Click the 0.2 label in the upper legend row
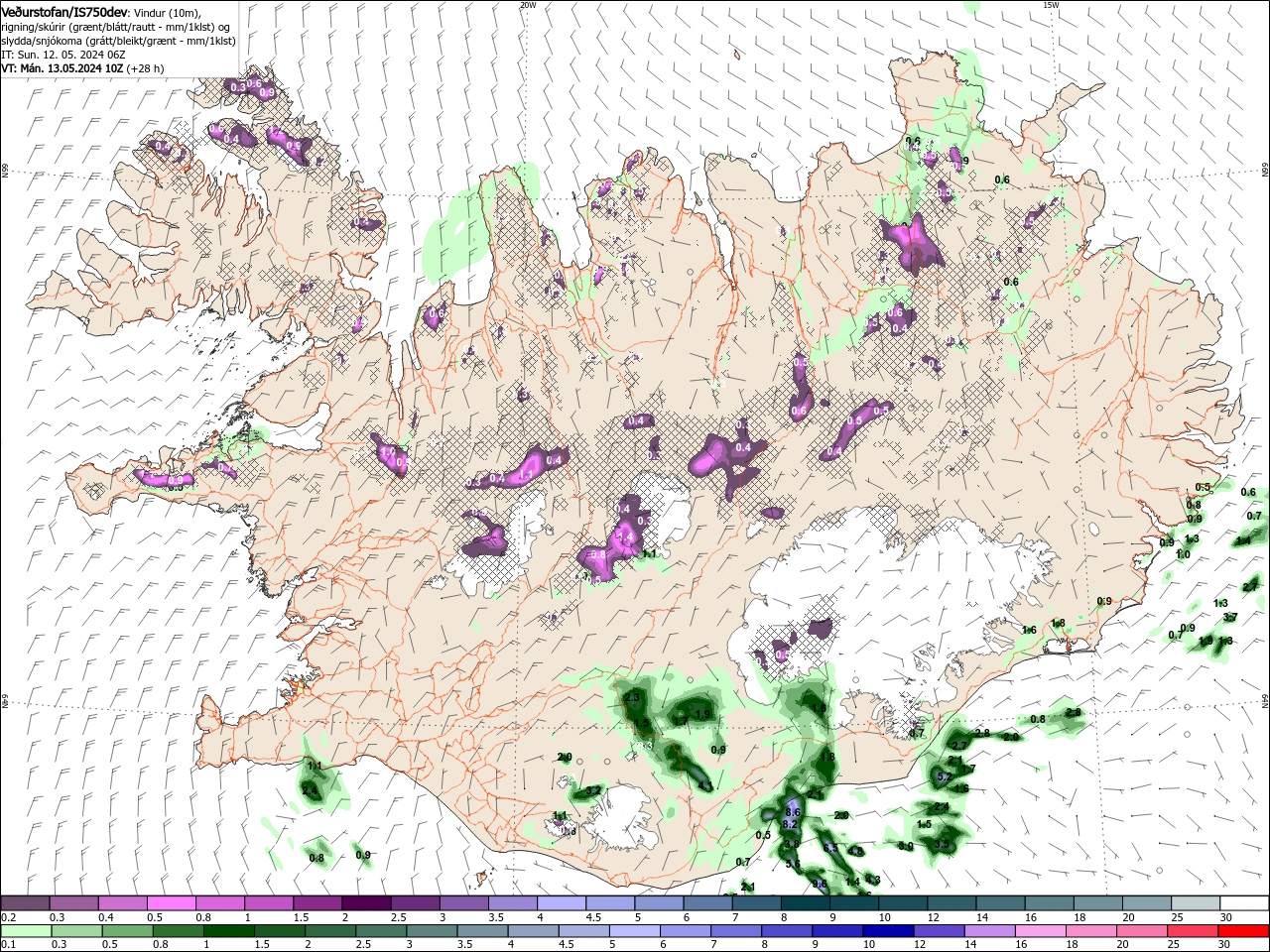The image size is (1270, 952). (9, 917)
